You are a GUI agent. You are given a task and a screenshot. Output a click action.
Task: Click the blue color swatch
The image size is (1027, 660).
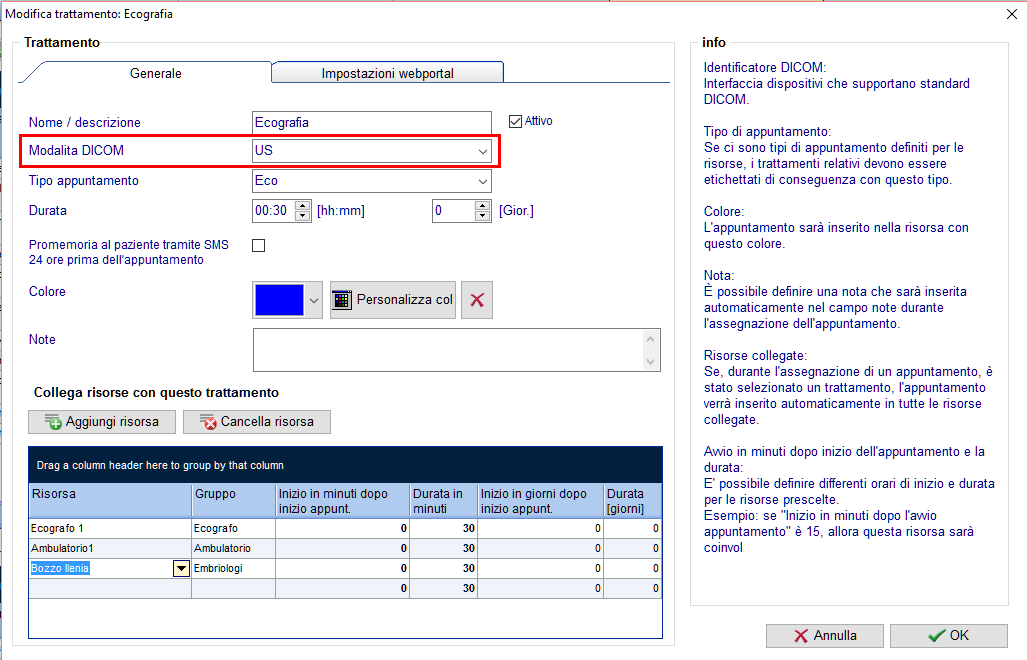pyautogui.click(x=280, y=300)
